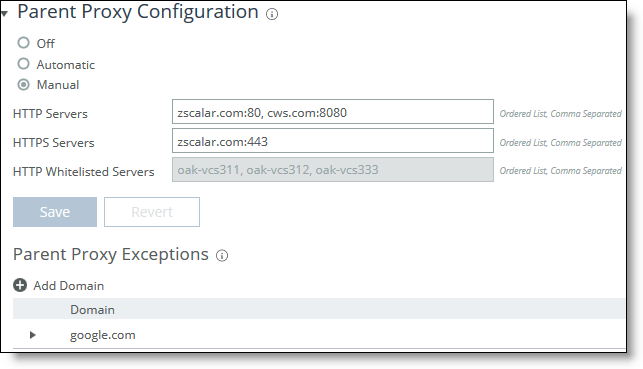This screenshot has height=369, width=643.
Task: Click the Parent Proxy Exceptions heading
Action: [111, 255]
